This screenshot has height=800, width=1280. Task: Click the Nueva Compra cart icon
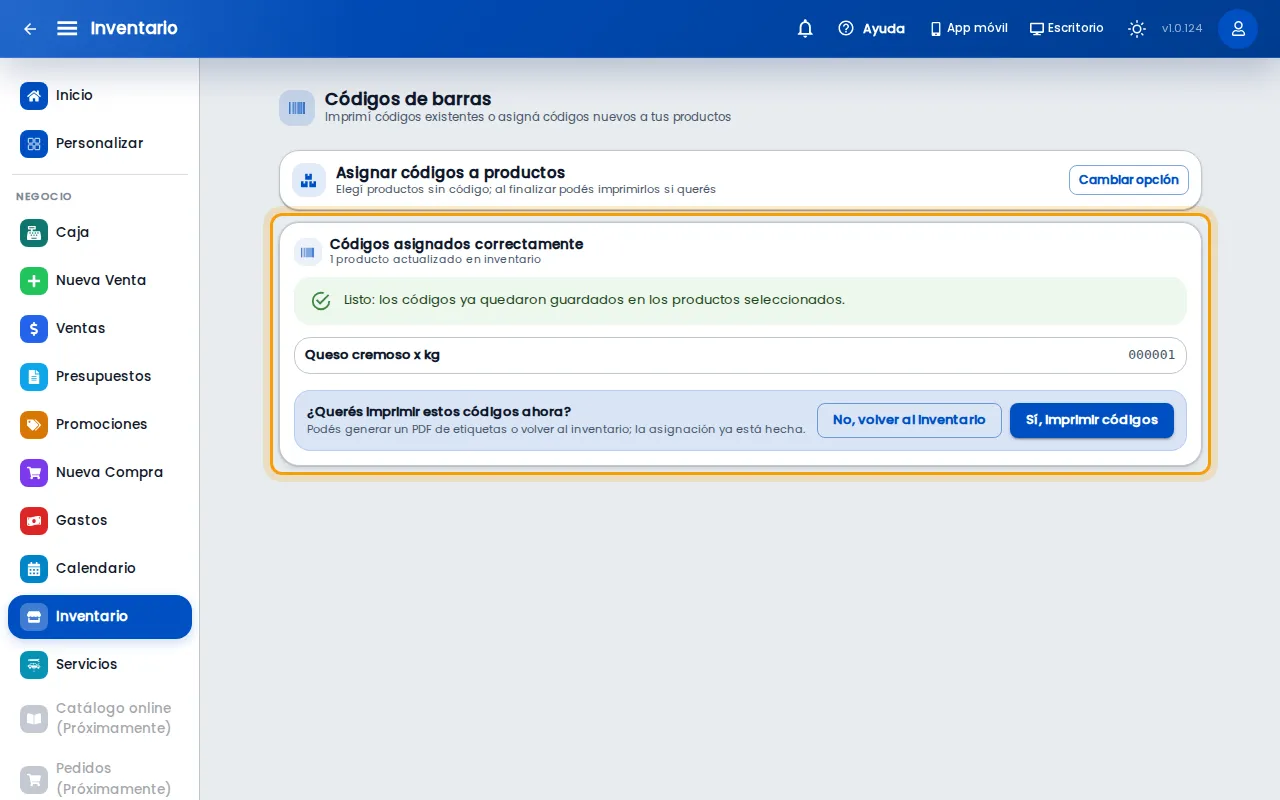tap(34, 472)
